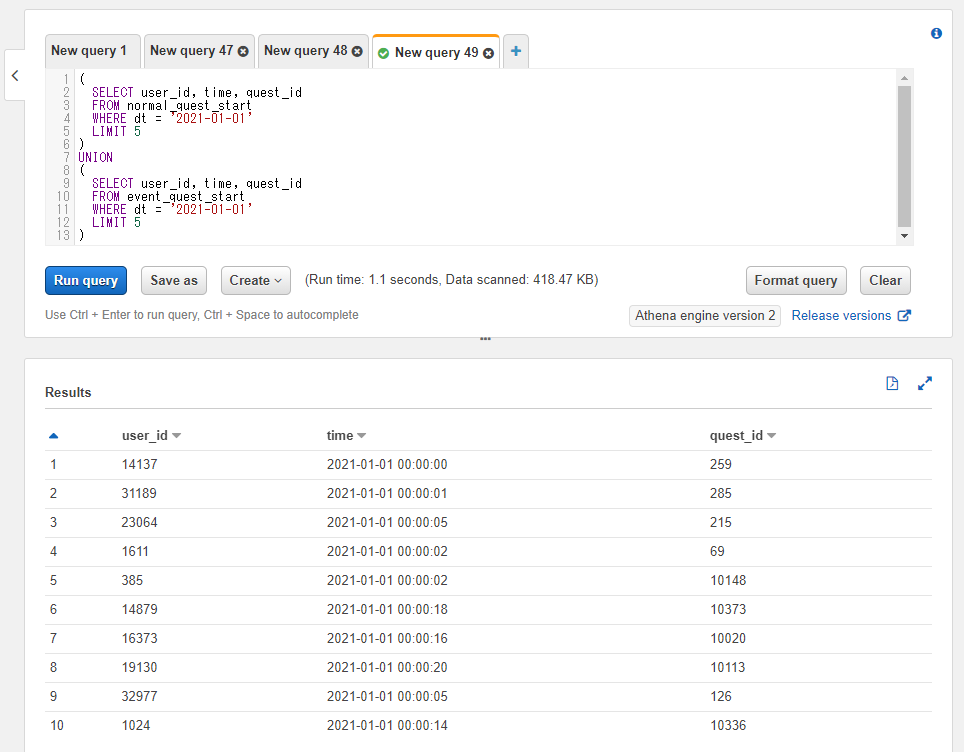Open the info icon at top right
964x752 pixels.
tap(936, 33)
